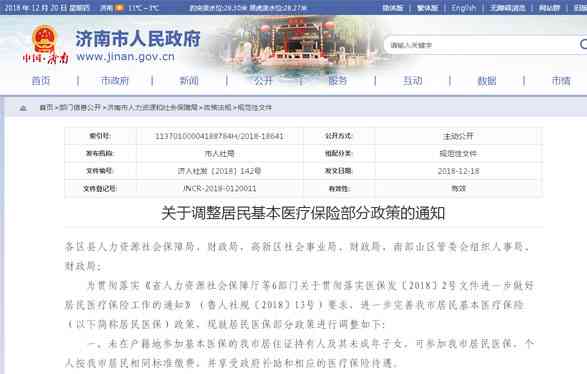Click the document title 关于调整居民基本医疗保险部分政策的通知
The width and height of the screenshot is (587, 374).
[303, 213]
